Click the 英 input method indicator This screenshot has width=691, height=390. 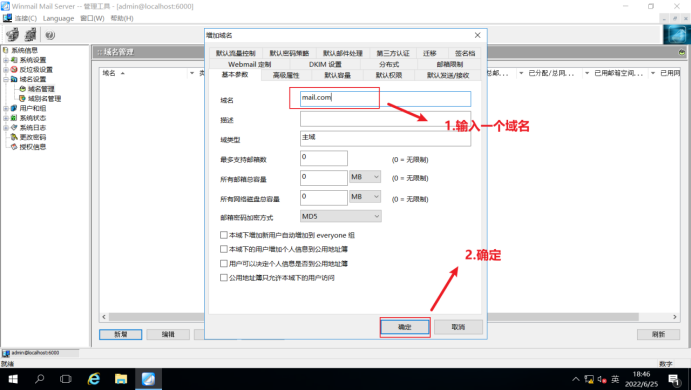[615, 379]
